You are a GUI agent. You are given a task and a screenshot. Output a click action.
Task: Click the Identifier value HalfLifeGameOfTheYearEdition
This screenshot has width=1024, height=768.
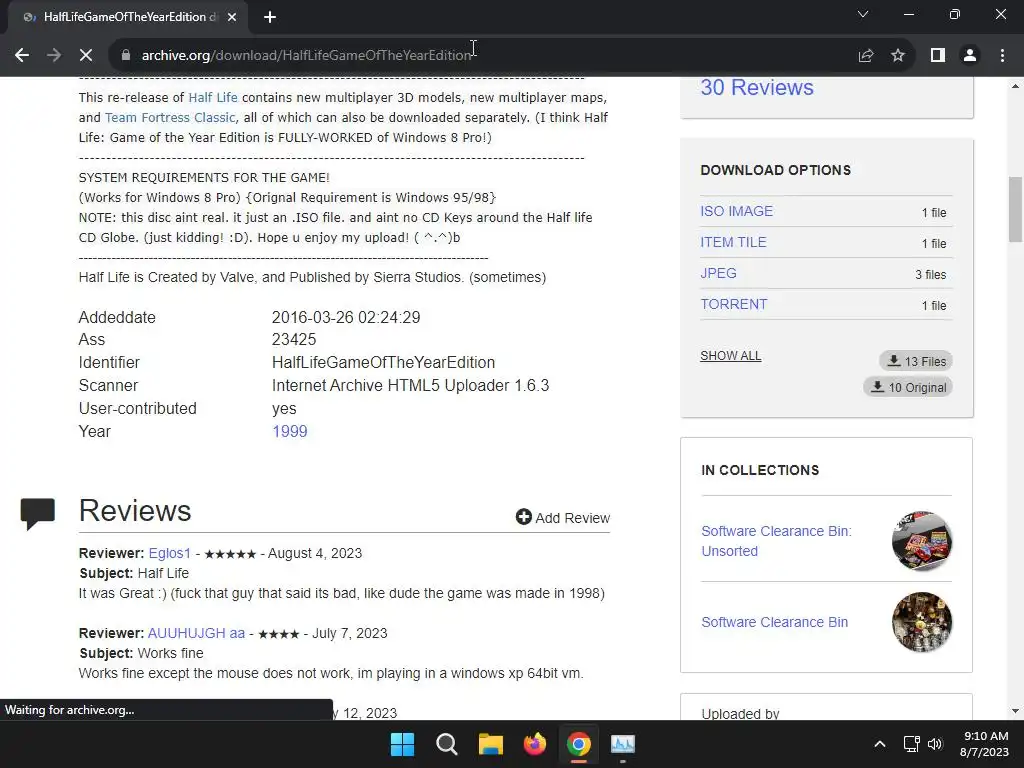click(x=383, y=362)
